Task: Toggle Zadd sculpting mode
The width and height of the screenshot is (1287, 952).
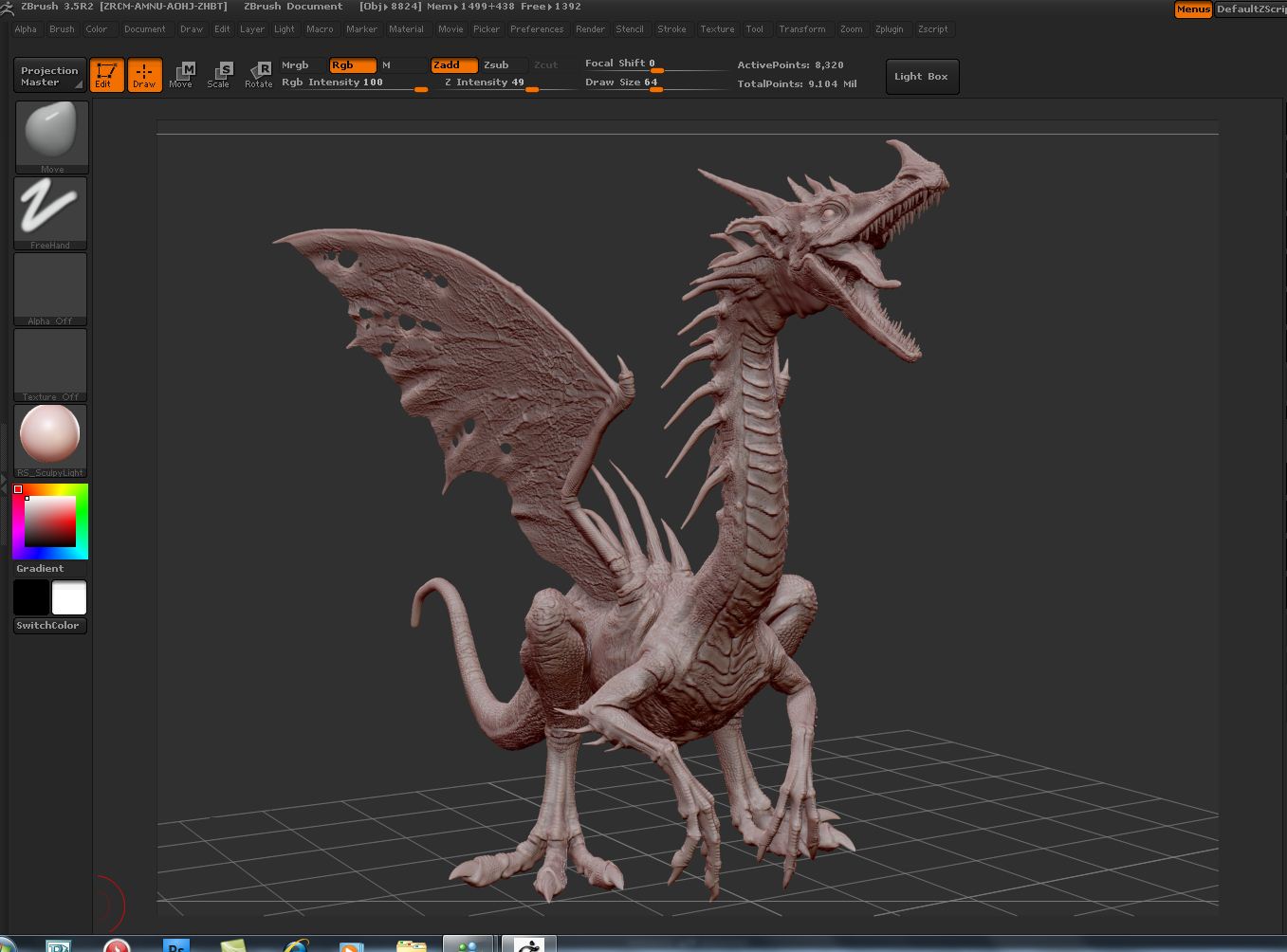Action: [x=454, y=65]
